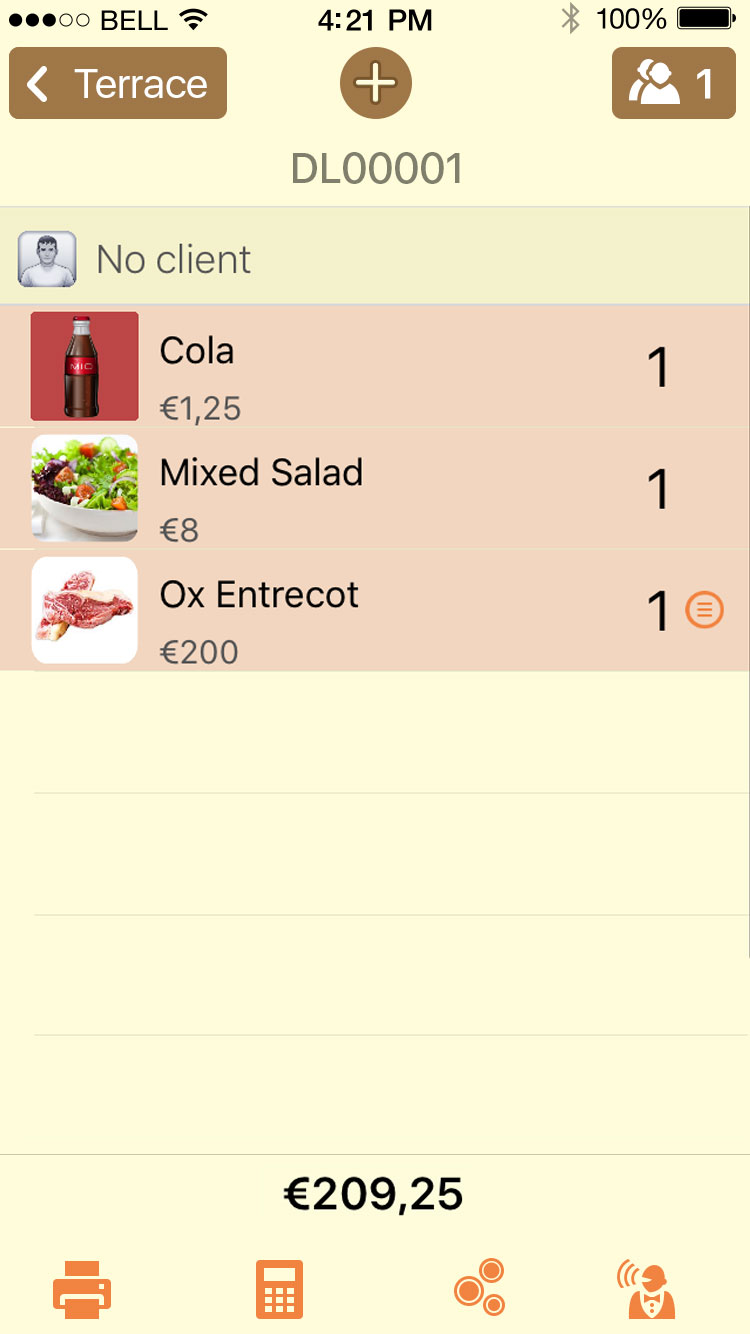Open Ox Entrecot notes icon

point(704,609)
